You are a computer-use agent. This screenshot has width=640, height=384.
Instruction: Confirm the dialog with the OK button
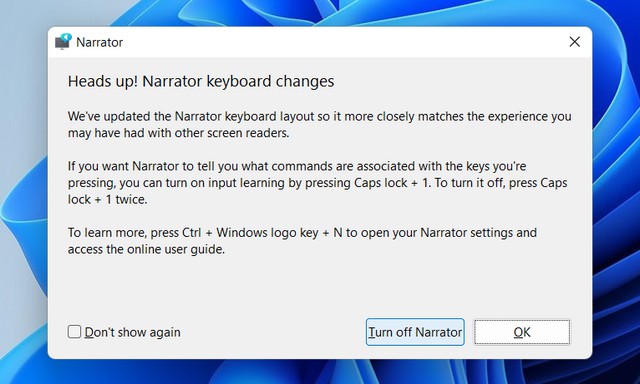522,332
